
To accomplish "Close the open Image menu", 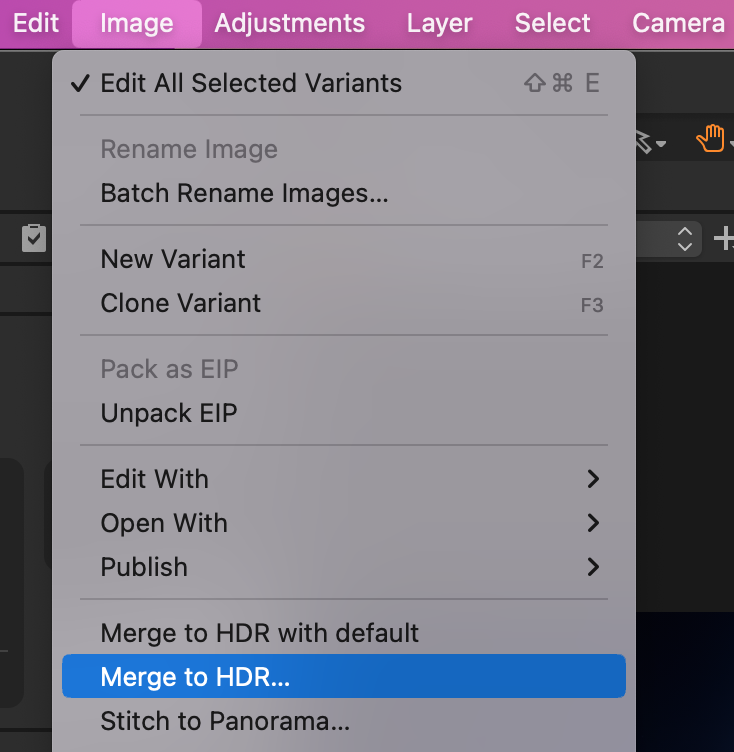I will (137, 23).
